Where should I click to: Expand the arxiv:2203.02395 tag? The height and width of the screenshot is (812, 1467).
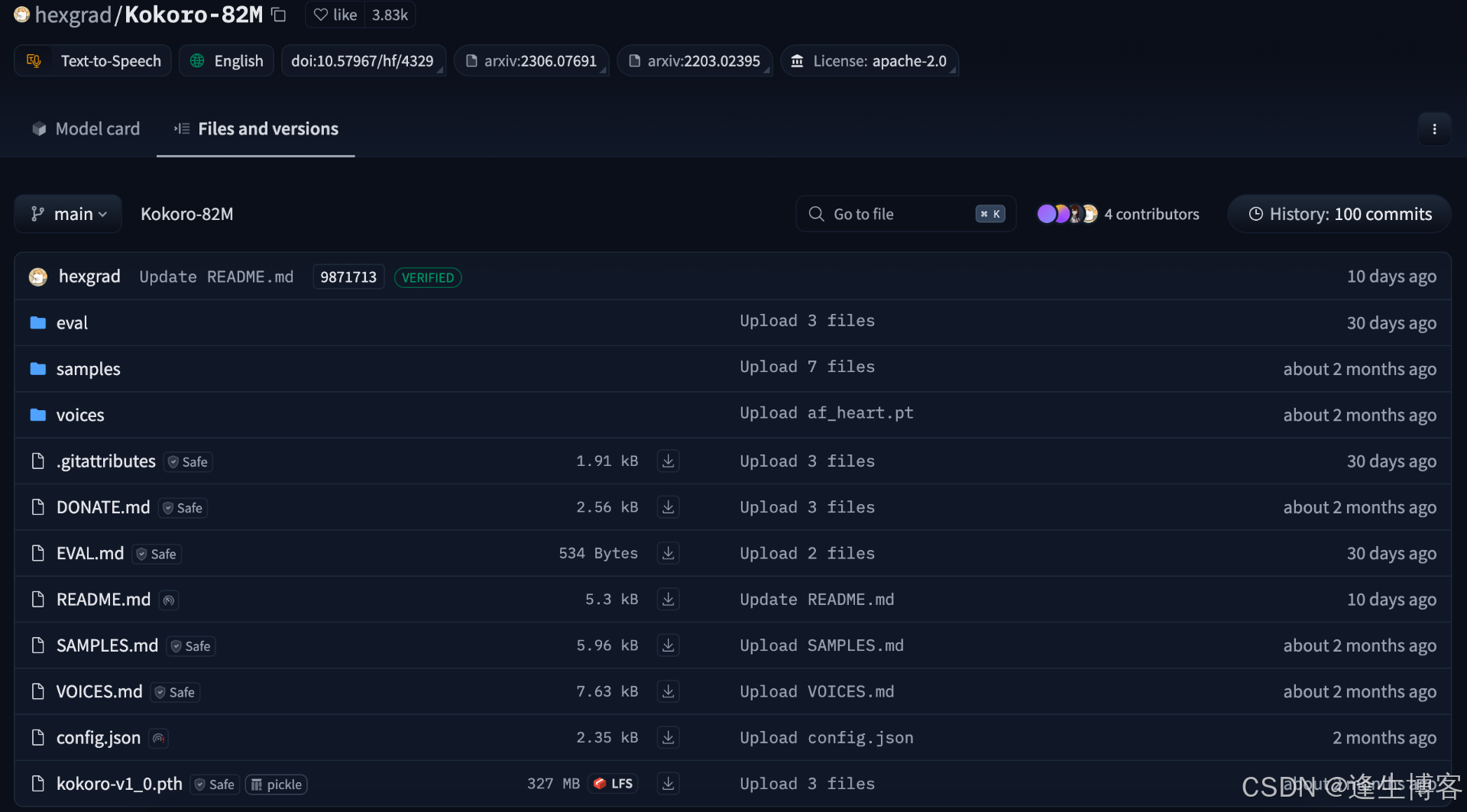click(x=695, y=61)
